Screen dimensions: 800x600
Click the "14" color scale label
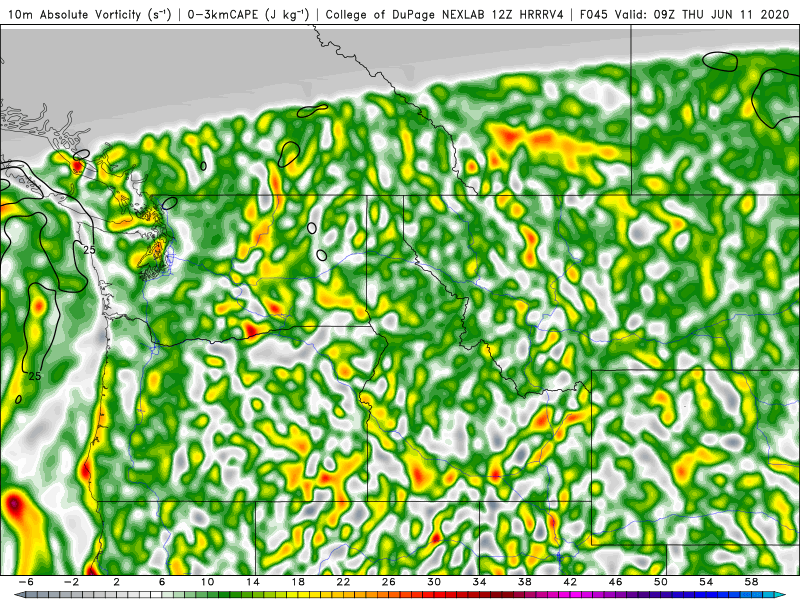253,582
